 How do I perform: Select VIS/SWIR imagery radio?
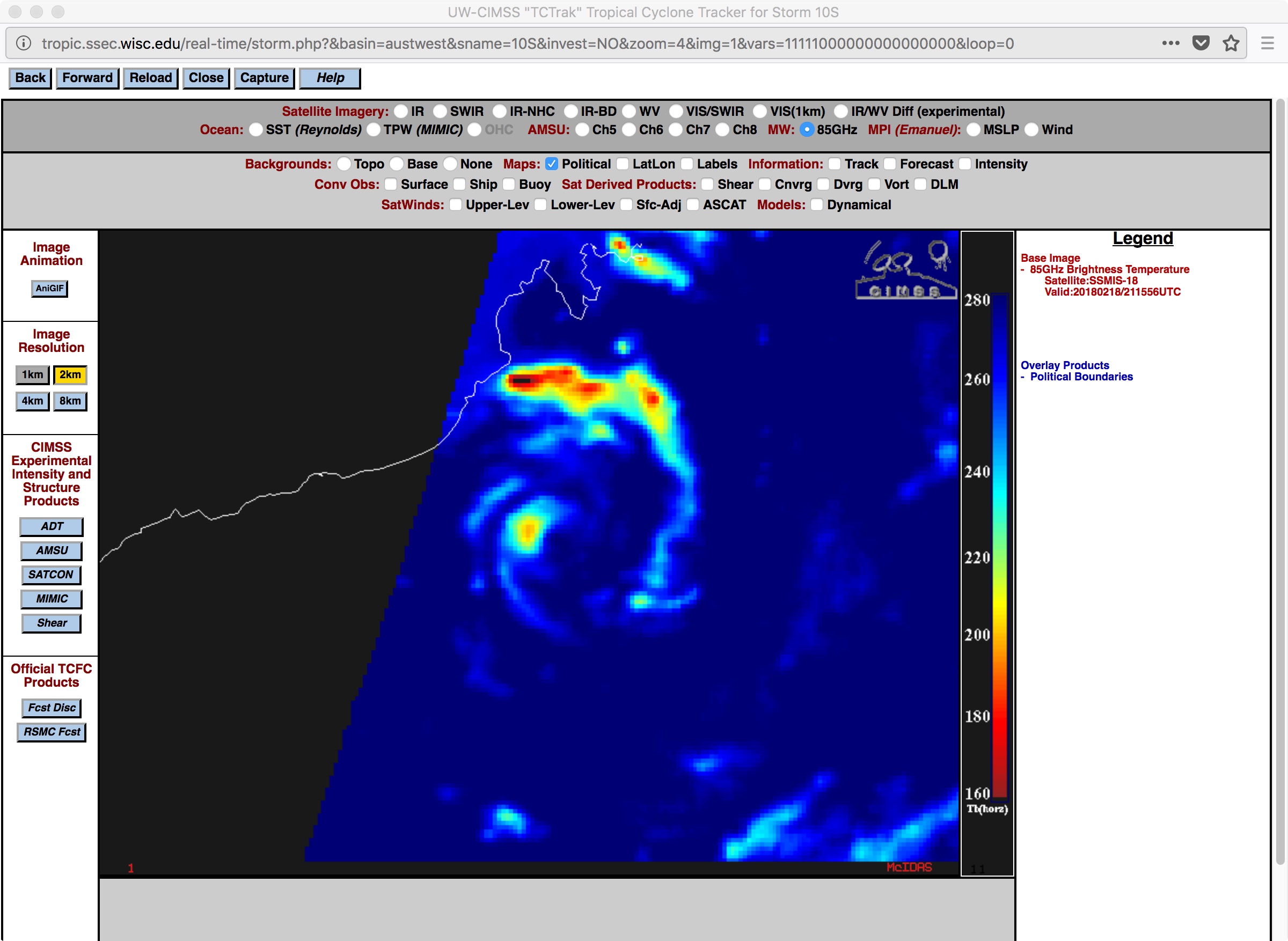tap(676, 112)
